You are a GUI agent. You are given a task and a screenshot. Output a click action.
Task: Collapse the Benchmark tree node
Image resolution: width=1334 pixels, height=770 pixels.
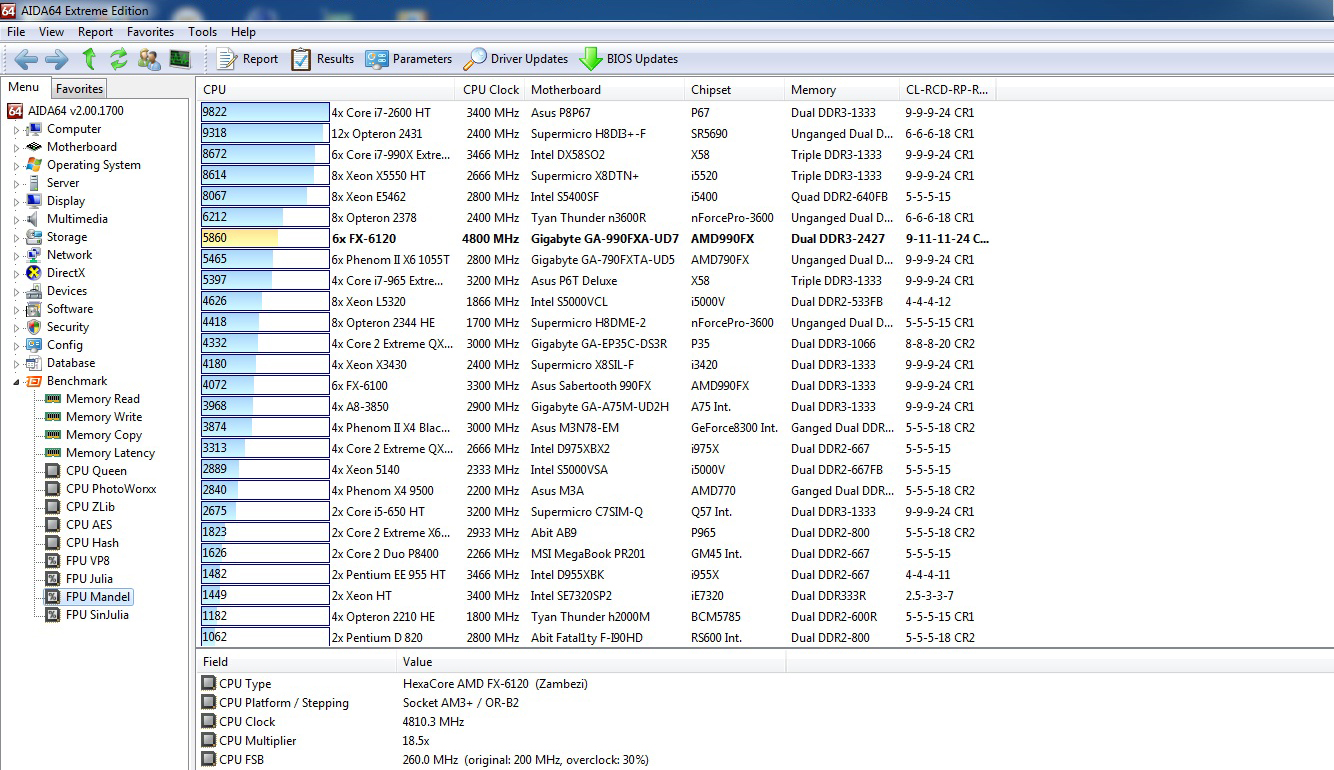coord(16,381)
